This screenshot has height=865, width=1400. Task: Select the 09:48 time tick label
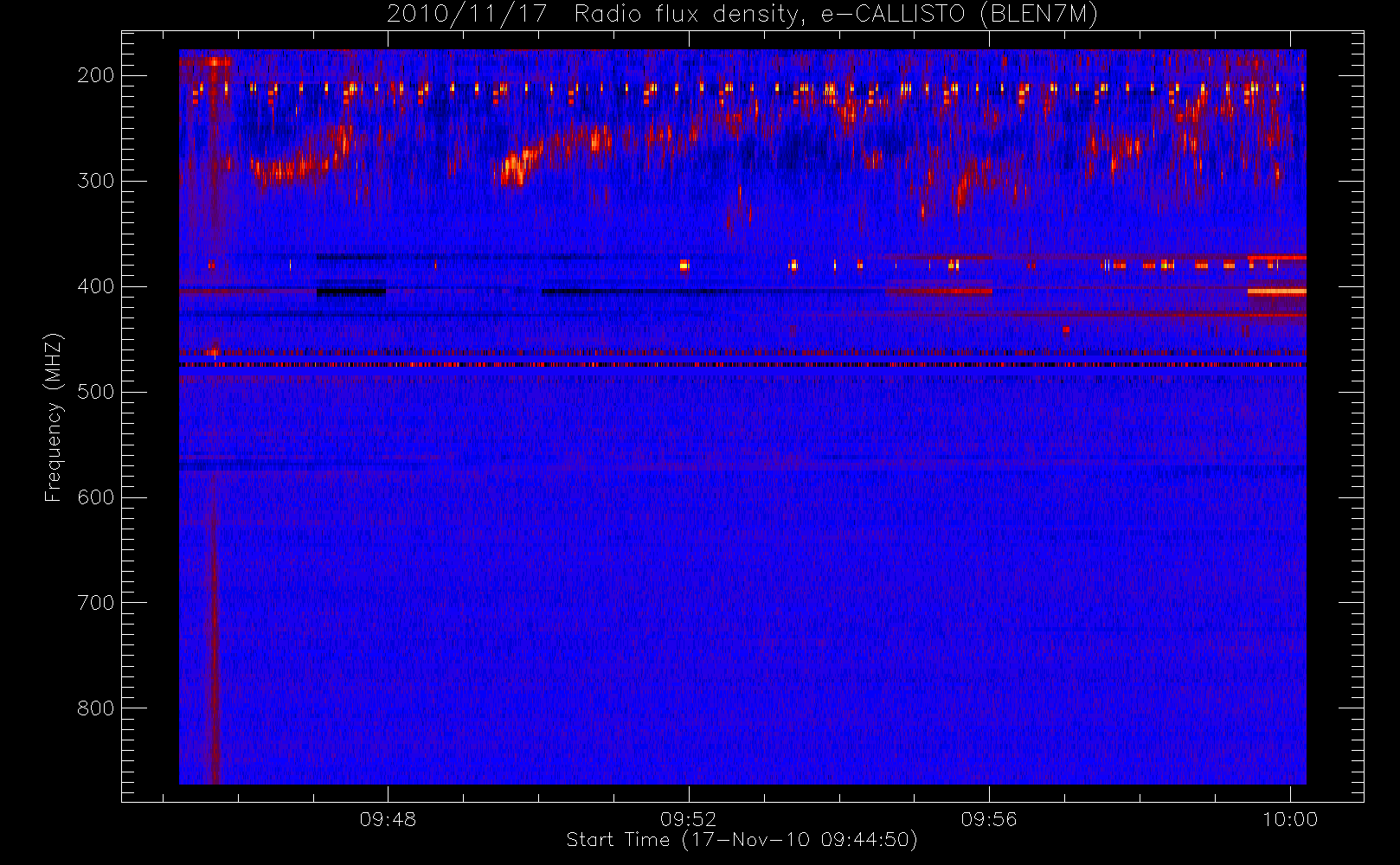click(x=388, y=819)
